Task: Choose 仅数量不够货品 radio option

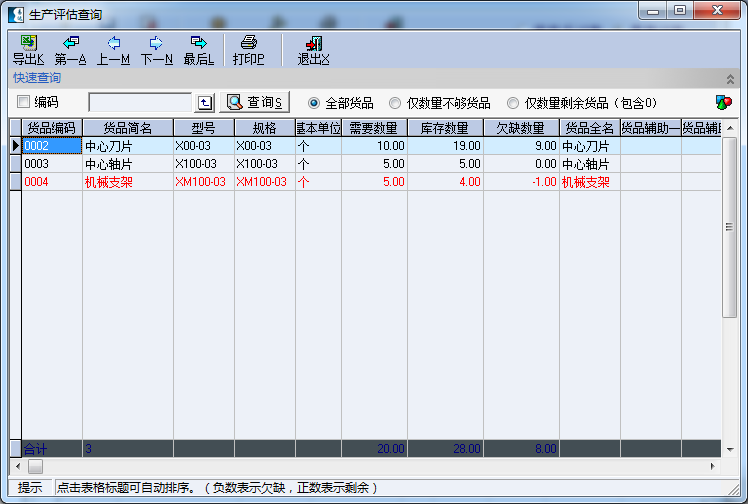Action: coord(396,103)
